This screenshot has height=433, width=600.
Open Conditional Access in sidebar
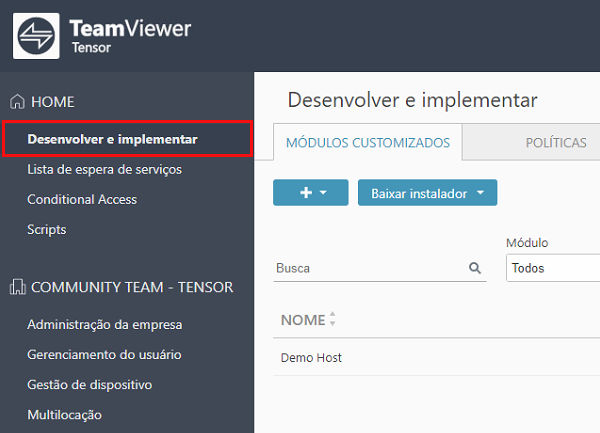[x=82, y=199]
